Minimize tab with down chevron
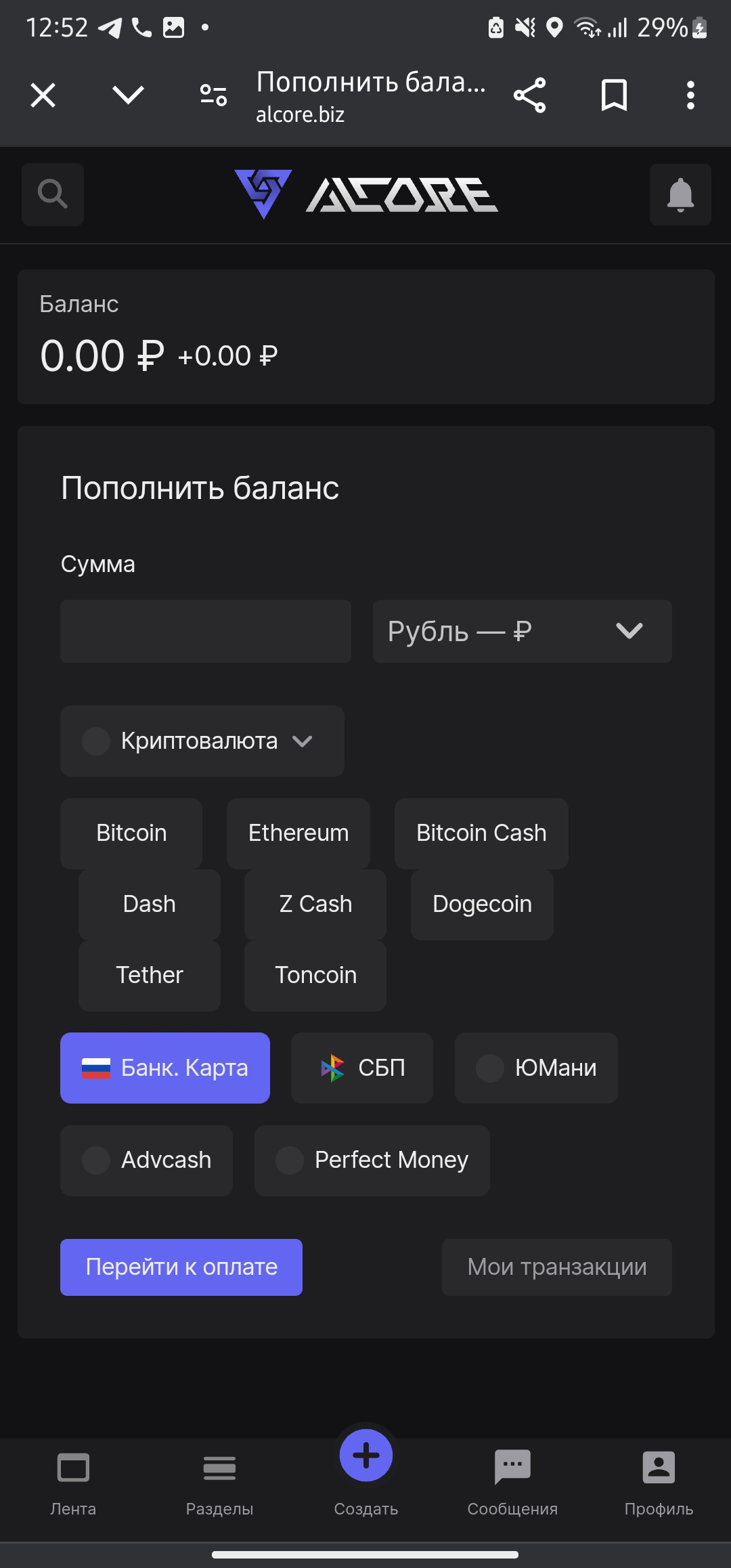 (128, 95)
